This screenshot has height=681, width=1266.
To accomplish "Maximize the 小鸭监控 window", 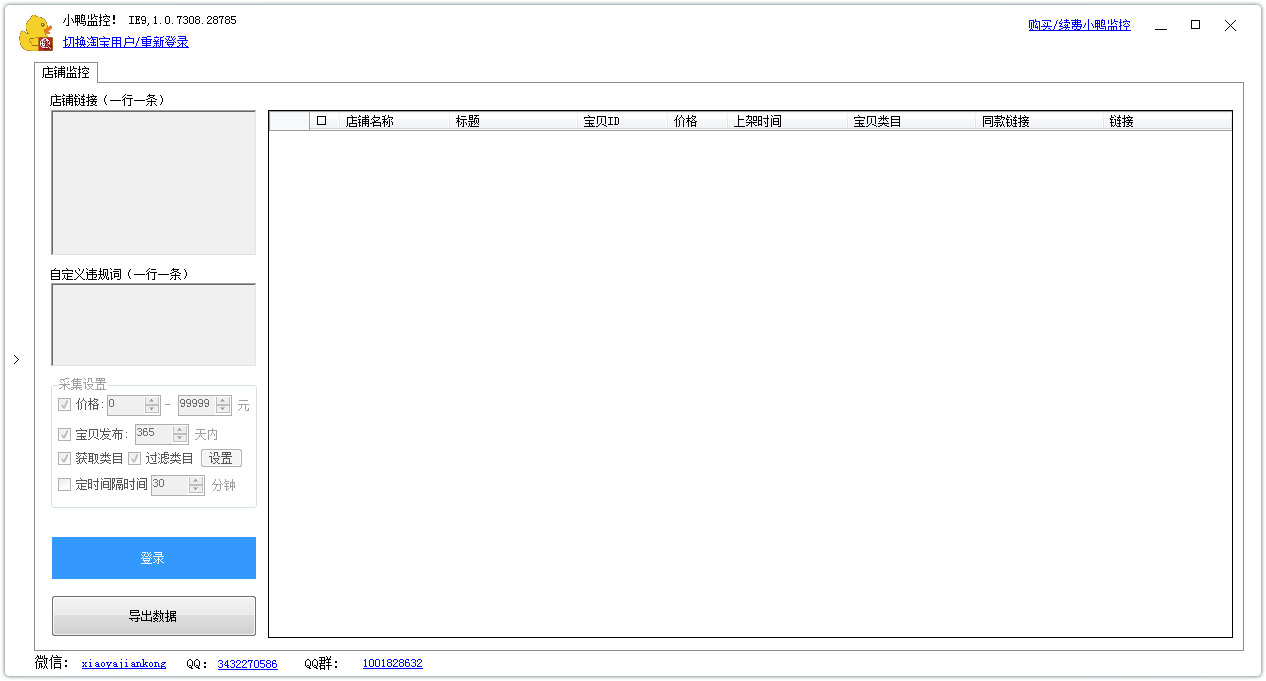I will click(1195, 26).
